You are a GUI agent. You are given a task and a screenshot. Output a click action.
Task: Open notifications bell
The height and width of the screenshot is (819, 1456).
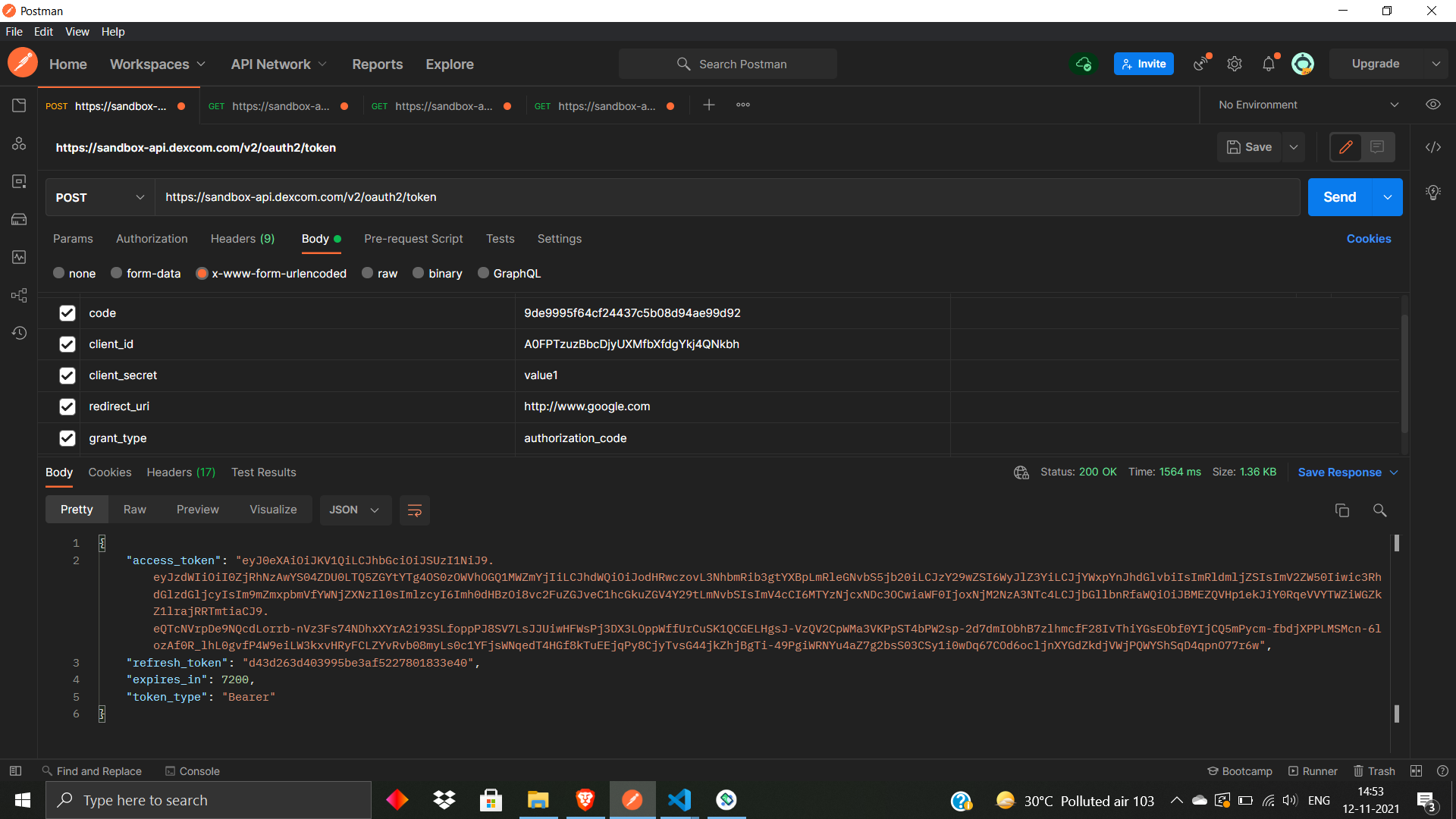1269,64
